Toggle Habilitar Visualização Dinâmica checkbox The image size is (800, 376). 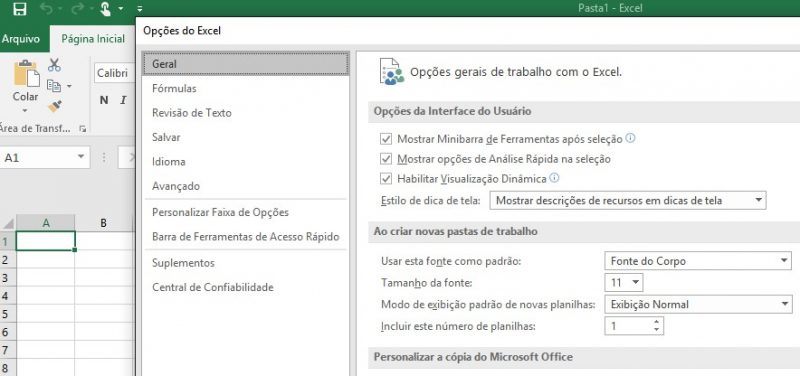[x=386, y=179]
